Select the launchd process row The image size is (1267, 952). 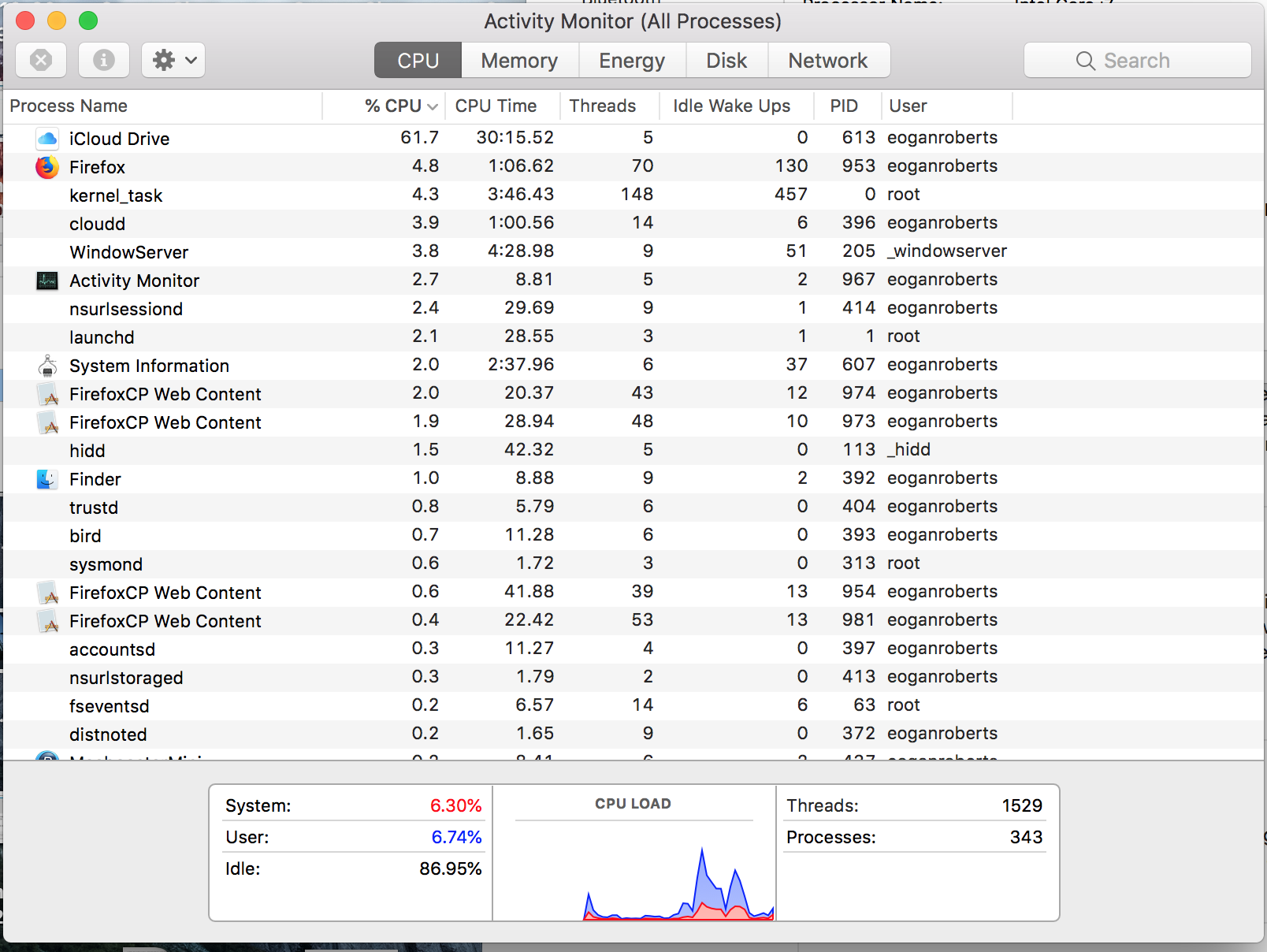(x=633, y=337)
